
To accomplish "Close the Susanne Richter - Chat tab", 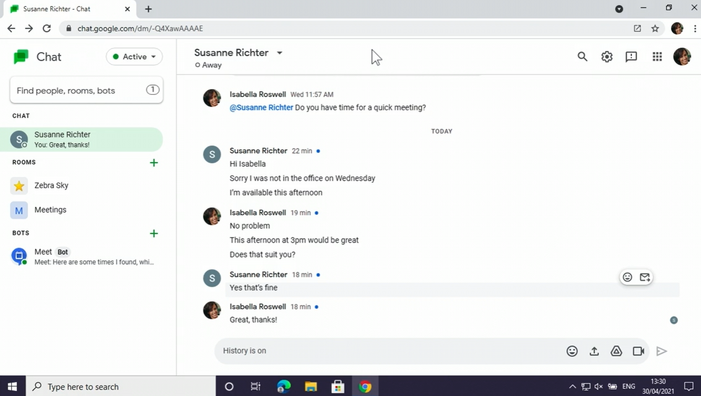I will [127, 9].
